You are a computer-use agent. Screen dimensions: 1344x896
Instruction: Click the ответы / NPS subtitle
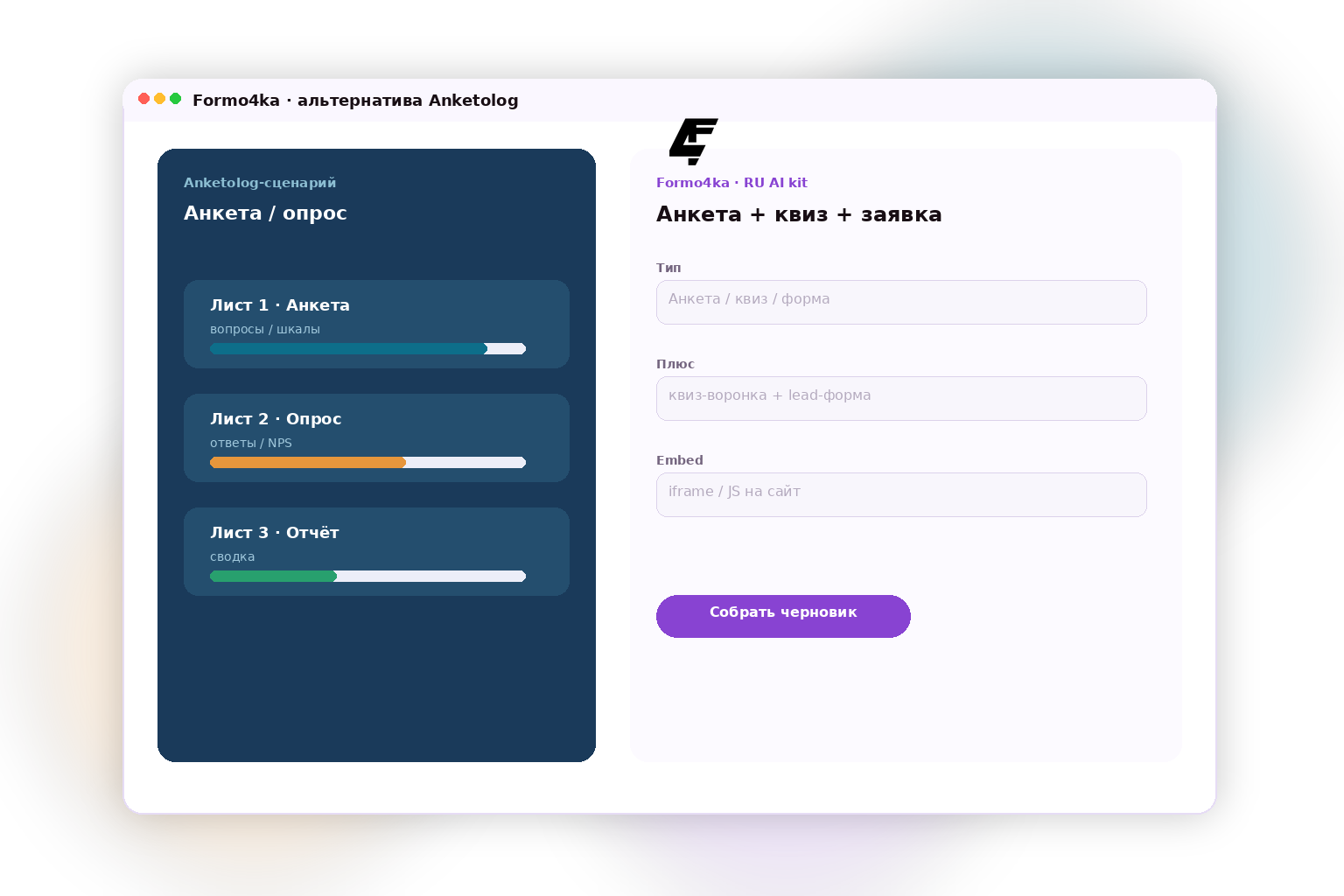tap(251, 443)
